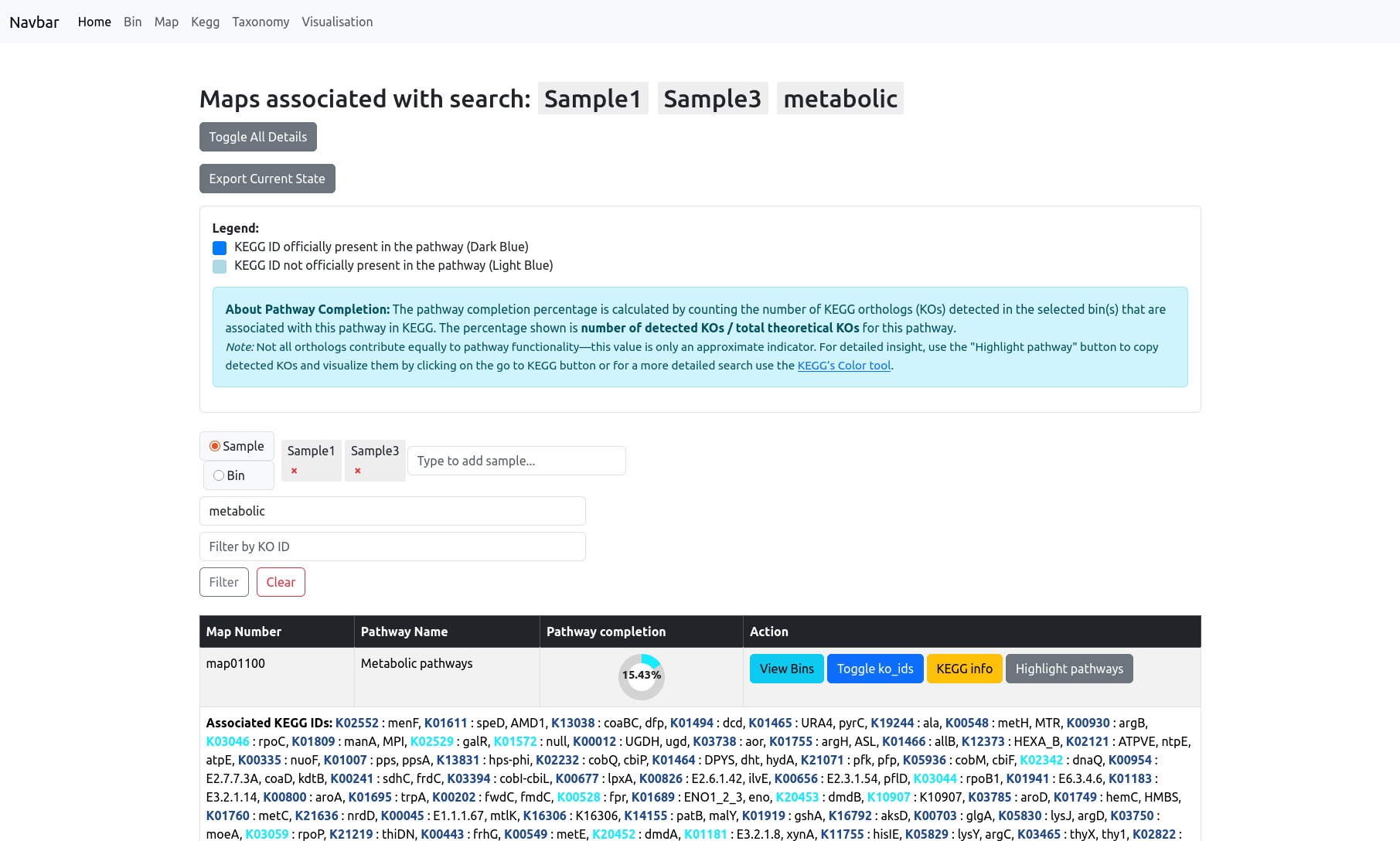Open KEGG's Color tool link
1400x841 pixels.
[x=843, y=366]
